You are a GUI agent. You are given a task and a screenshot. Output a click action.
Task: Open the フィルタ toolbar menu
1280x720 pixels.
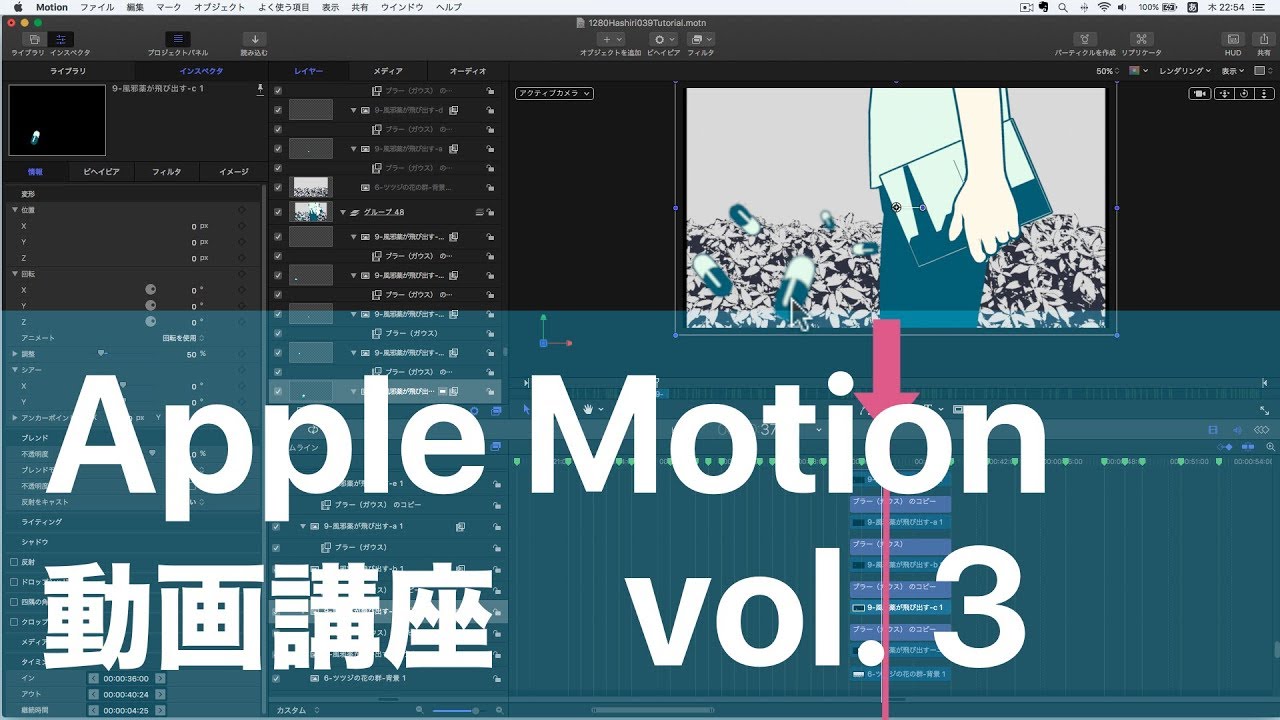coord(700,40)
